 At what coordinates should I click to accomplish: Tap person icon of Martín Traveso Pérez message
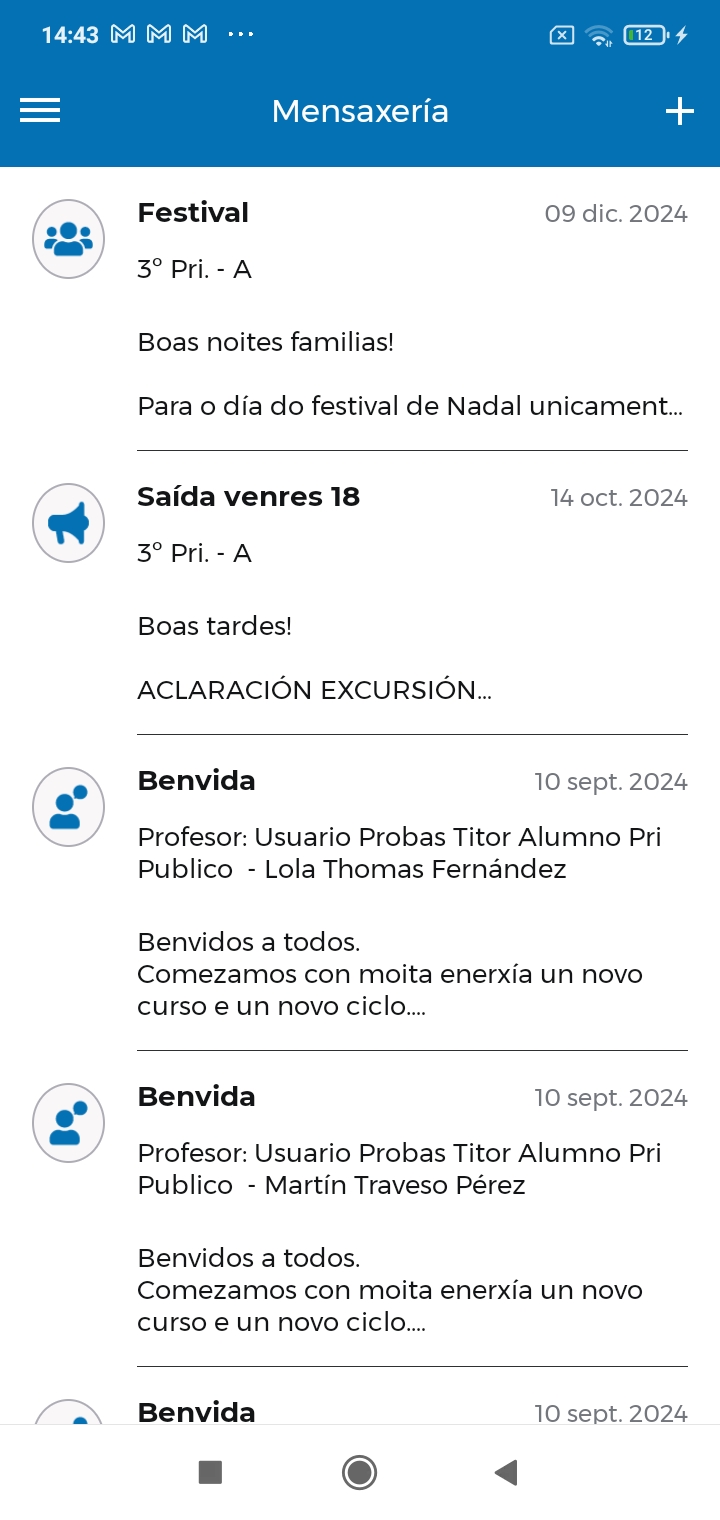[69, 1123]
